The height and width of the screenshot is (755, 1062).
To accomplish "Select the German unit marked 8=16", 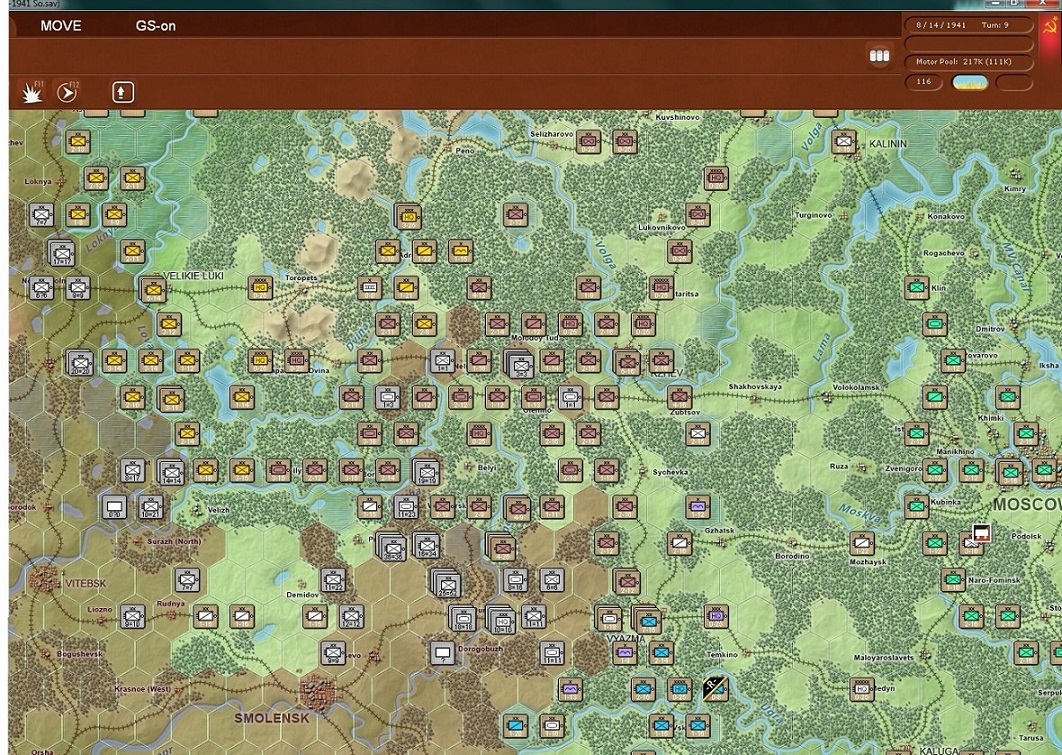I will 515,580.
